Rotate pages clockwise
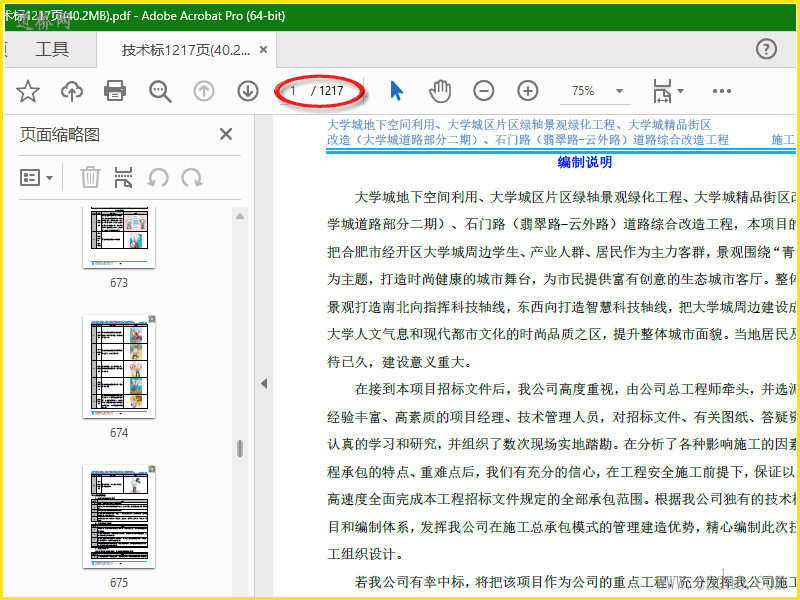 point(192,178)
